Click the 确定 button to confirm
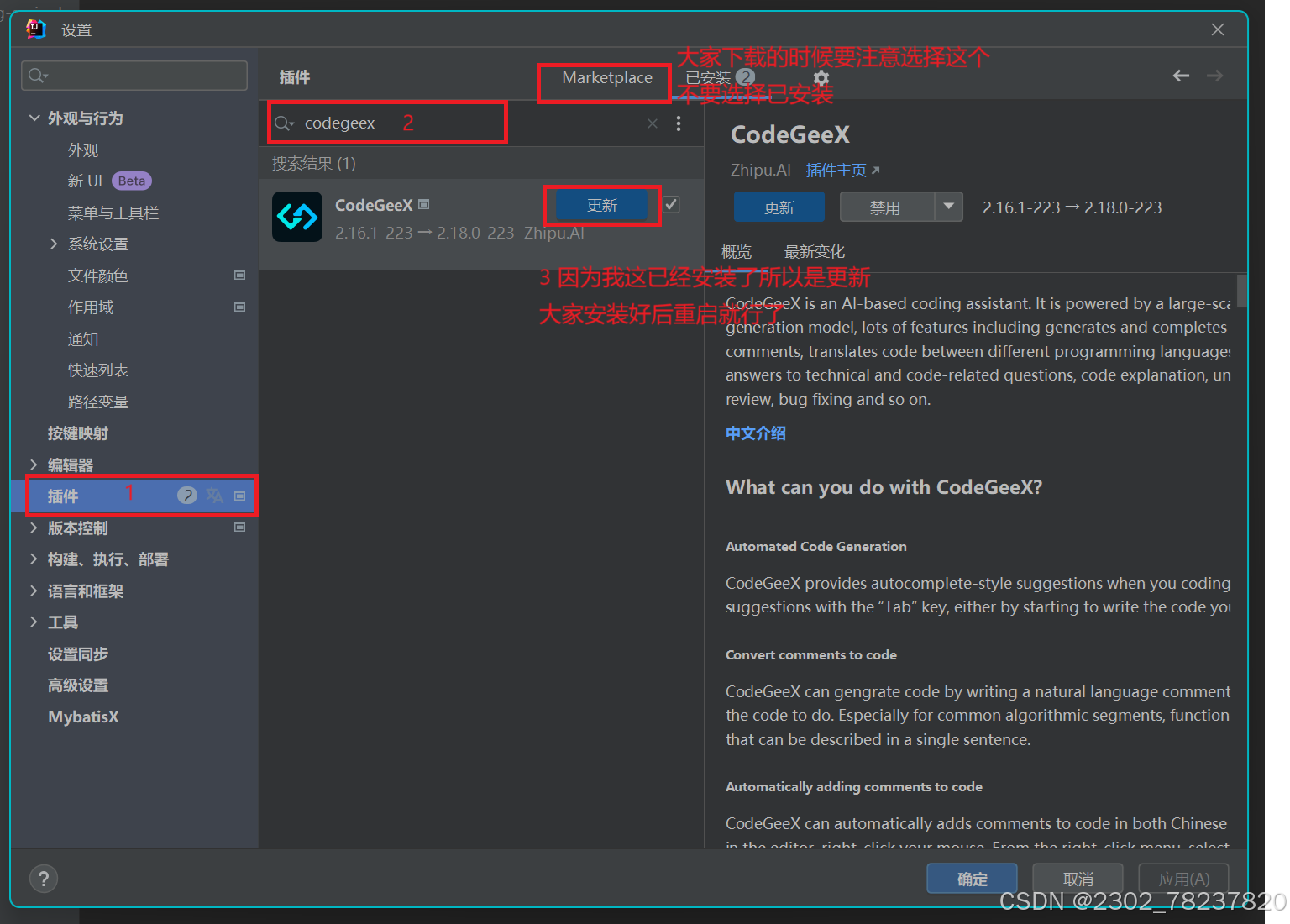 click(971, 878)
